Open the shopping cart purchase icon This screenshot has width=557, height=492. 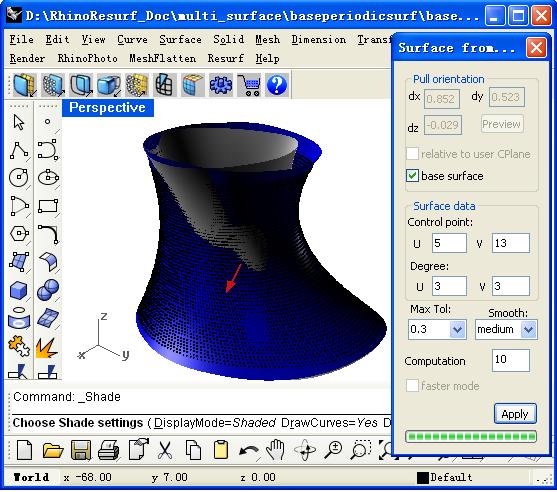[x=249, y=85]
